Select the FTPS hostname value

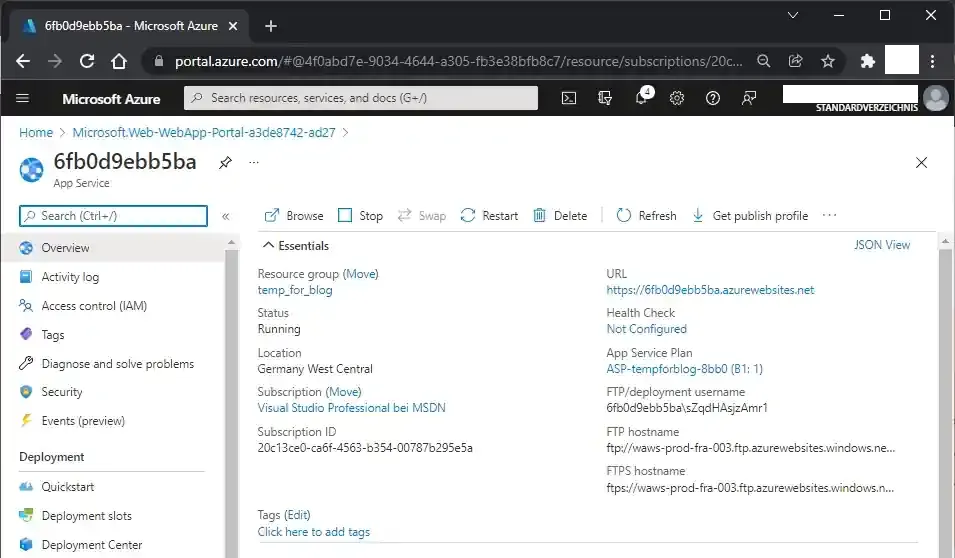pyautogui.click(x=750, y=488)
